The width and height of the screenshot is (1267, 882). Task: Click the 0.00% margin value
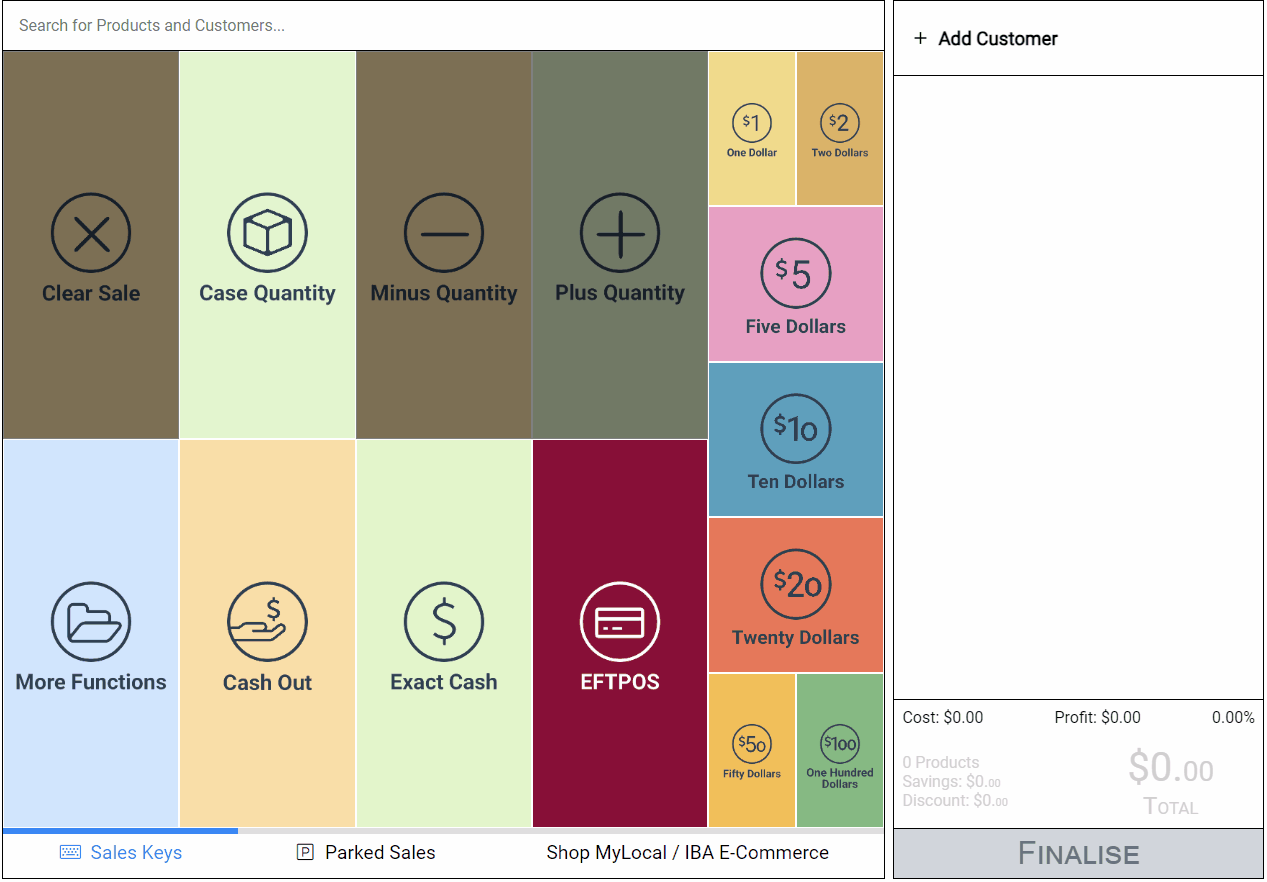tap(1233, 718)
